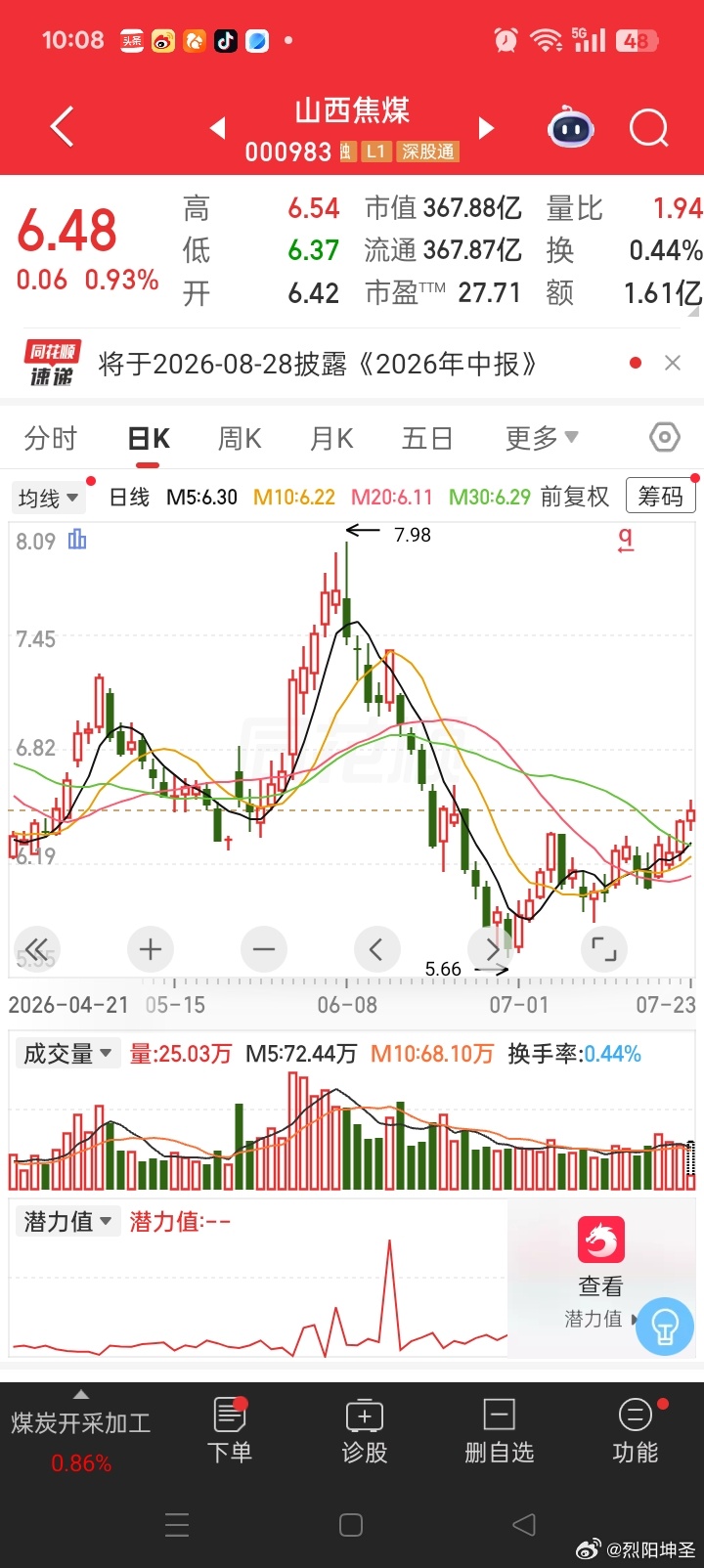The height and width of the screenshot is (1568, 704).
Task: Tap the L1 level tag
Action: pos(376,152)
